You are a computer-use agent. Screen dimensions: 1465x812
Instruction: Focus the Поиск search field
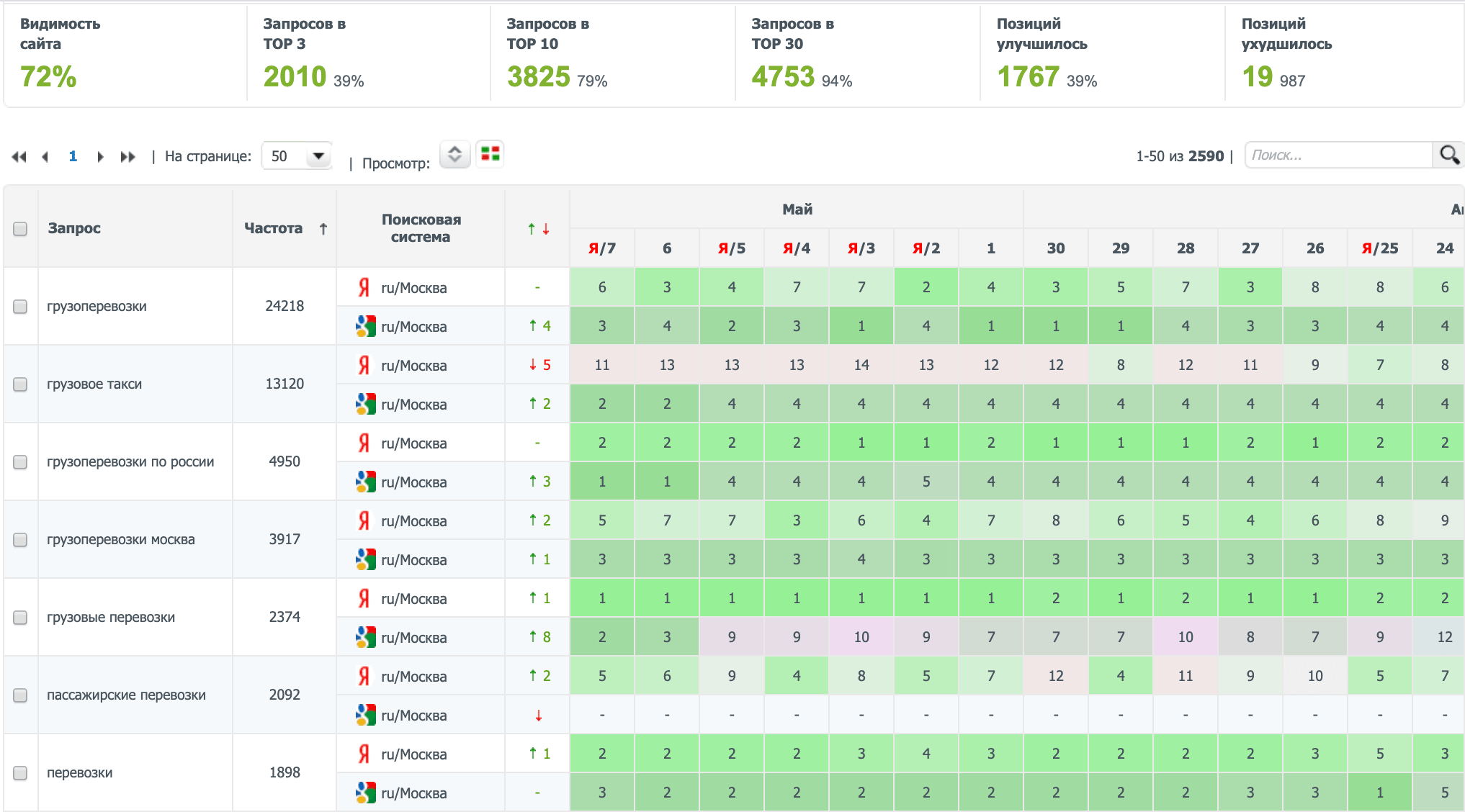tap(1338, 155)
